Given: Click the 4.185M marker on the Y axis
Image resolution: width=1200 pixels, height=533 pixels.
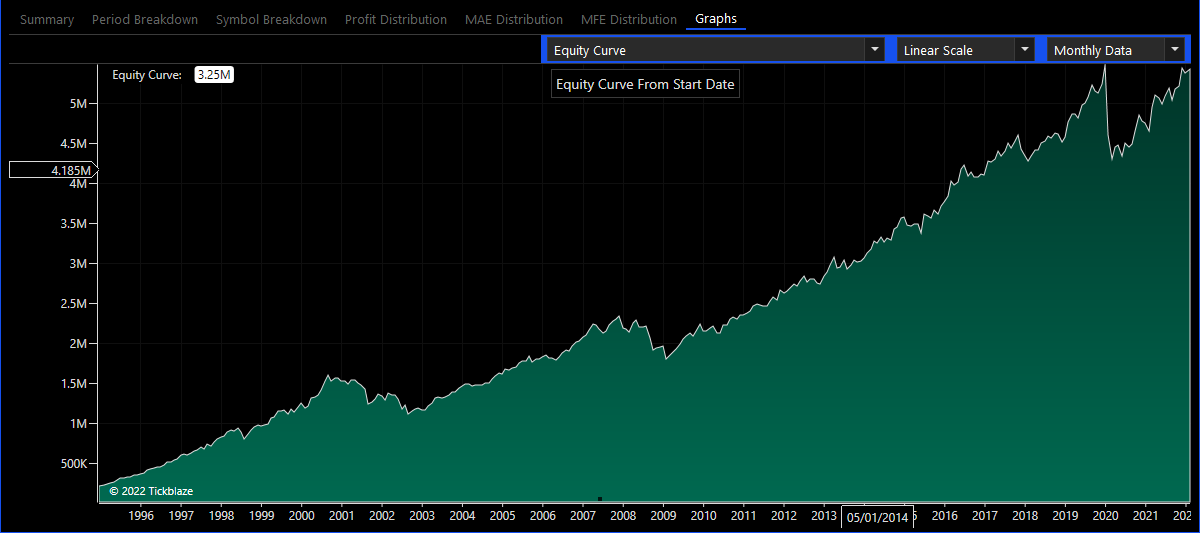Looking at the screenshot, I should coord(52,170).
